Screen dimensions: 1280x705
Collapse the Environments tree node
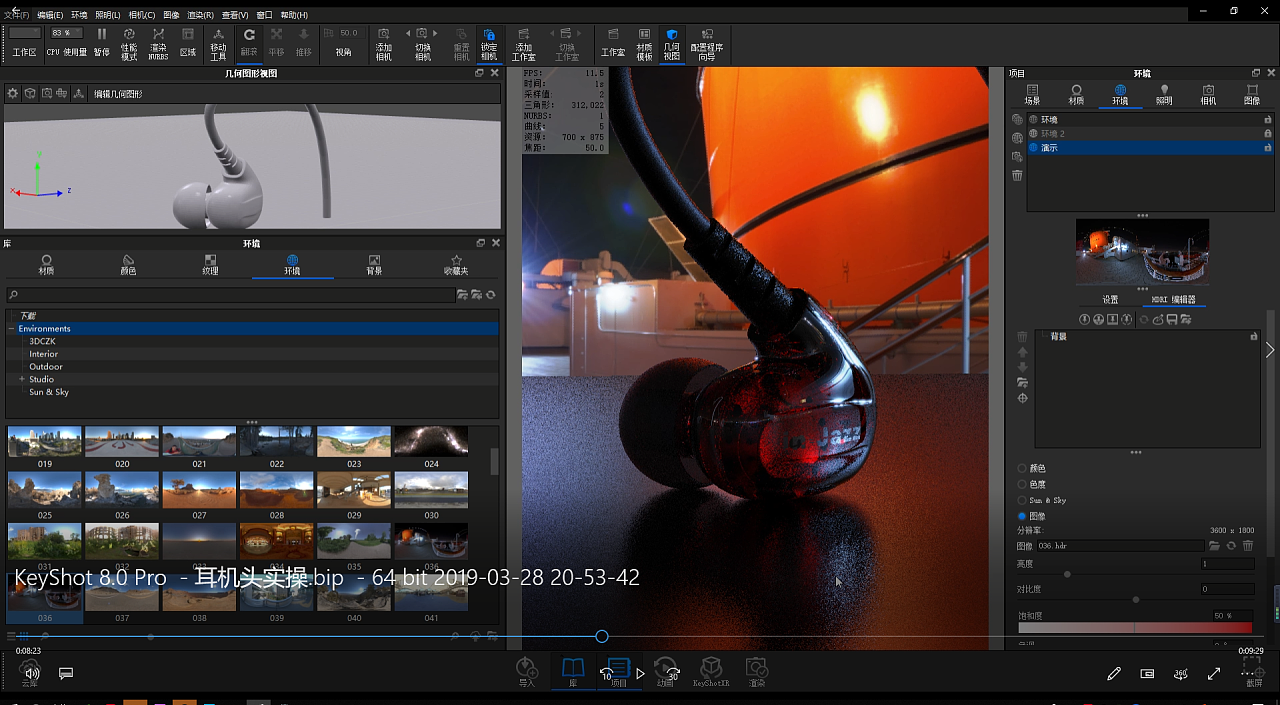click(12, 328)
